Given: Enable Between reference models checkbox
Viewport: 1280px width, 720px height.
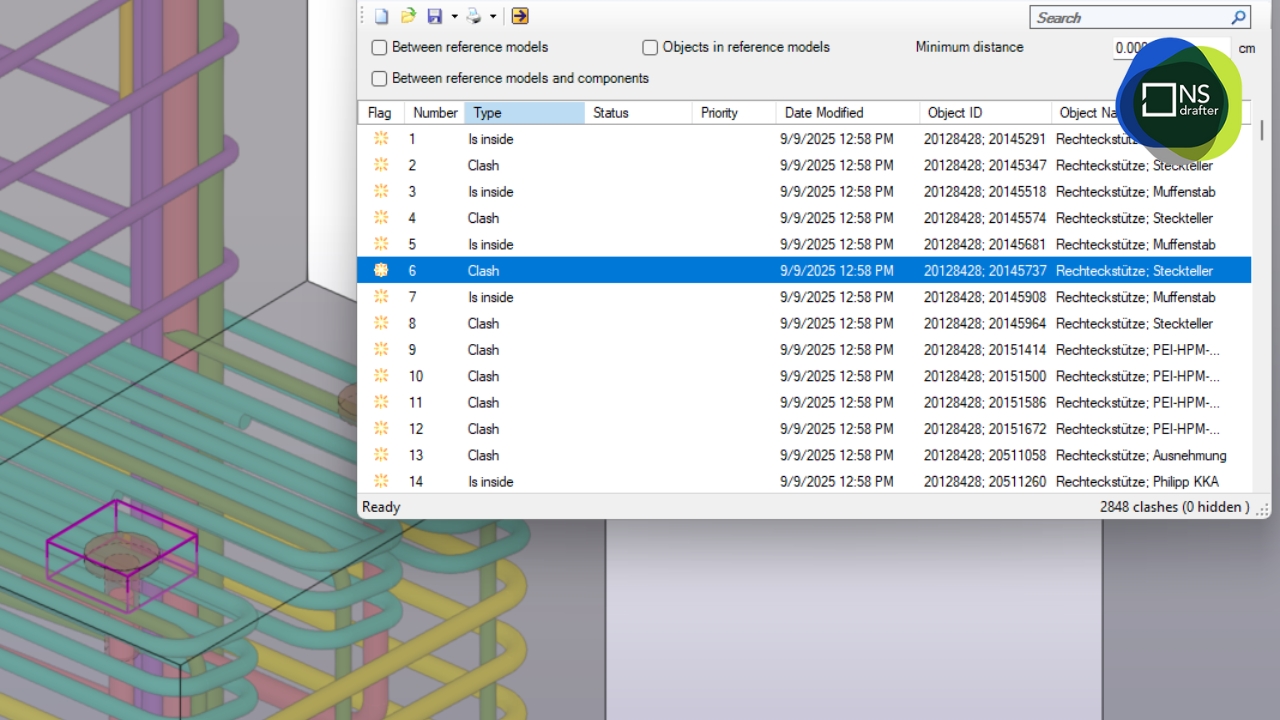Looking at the screenshot, I should [379, 47].
